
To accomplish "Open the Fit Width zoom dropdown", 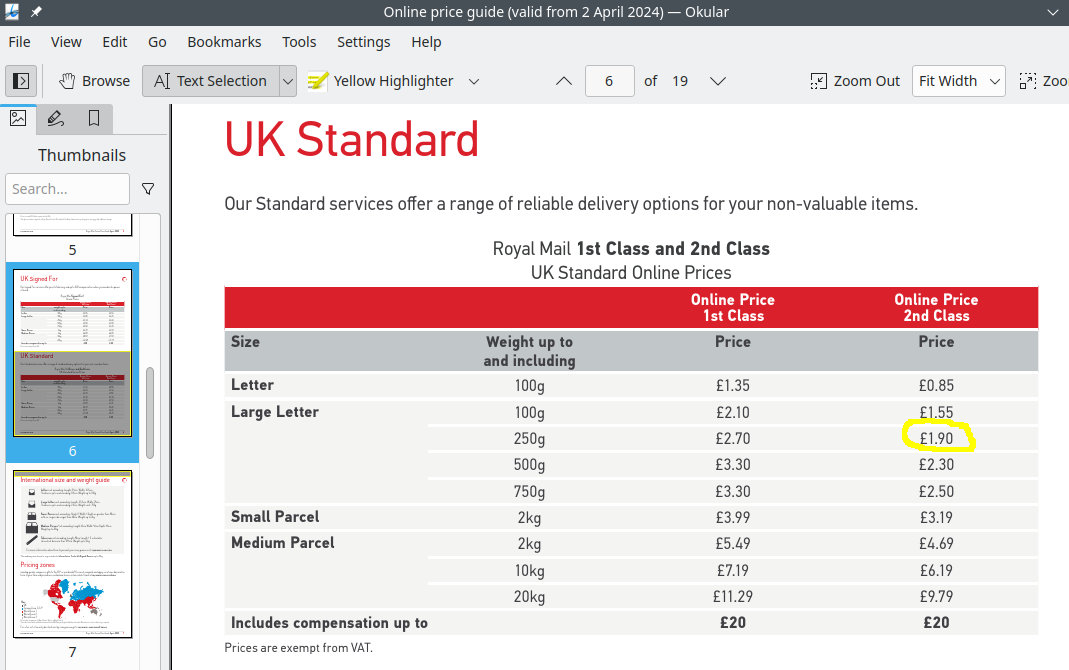I will coord(959,81).
